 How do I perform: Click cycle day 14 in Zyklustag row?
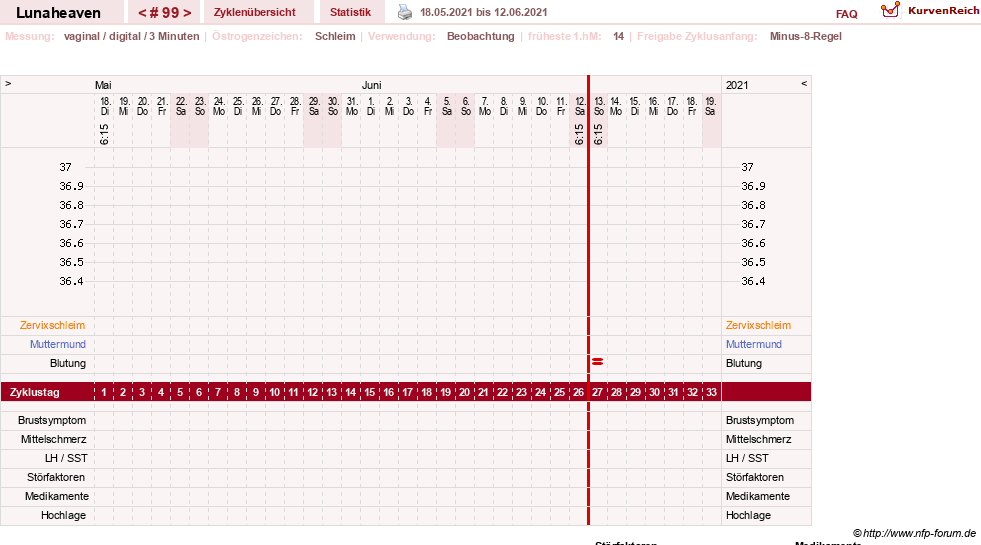(350, 392)
